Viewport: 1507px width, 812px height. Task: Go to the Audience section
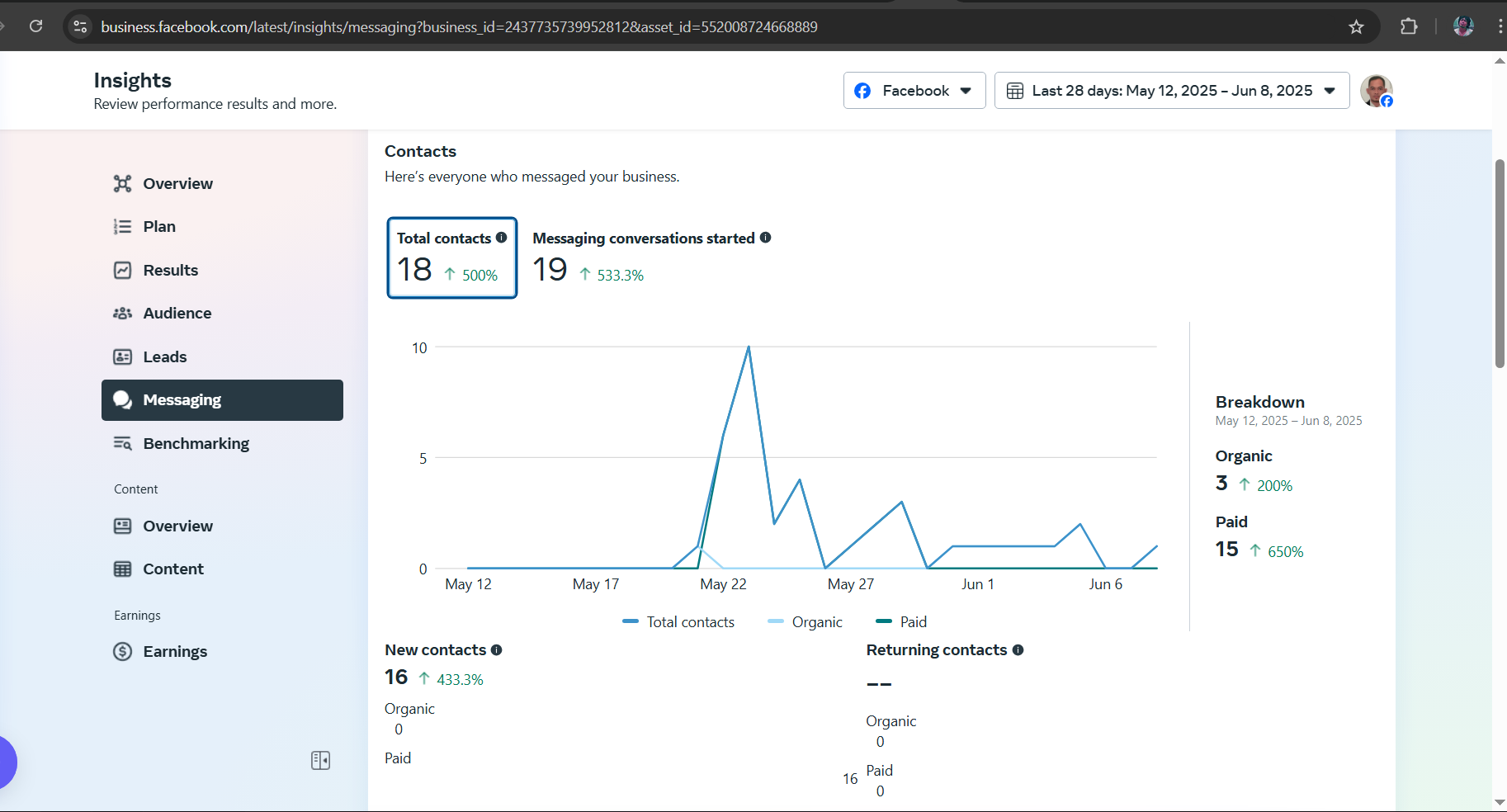point(177,314)
